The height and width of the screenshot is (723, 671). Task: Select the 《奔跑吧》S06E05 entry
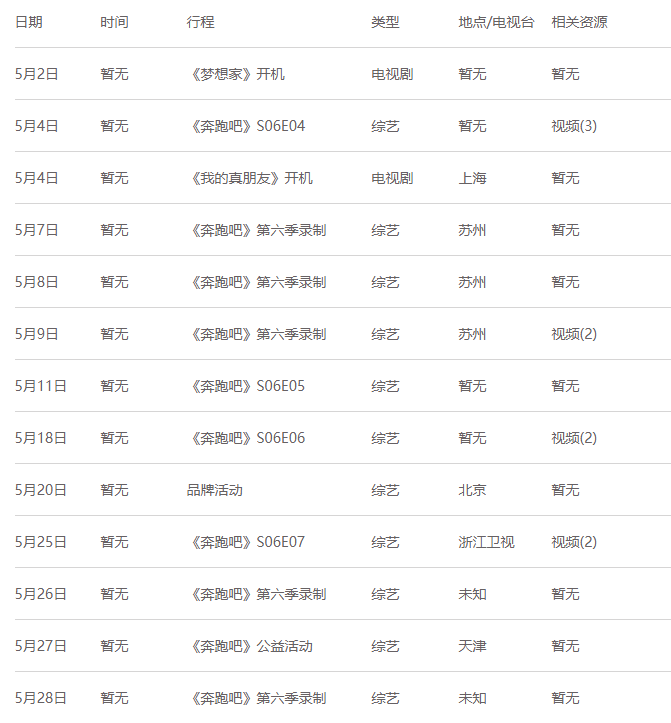246,386
